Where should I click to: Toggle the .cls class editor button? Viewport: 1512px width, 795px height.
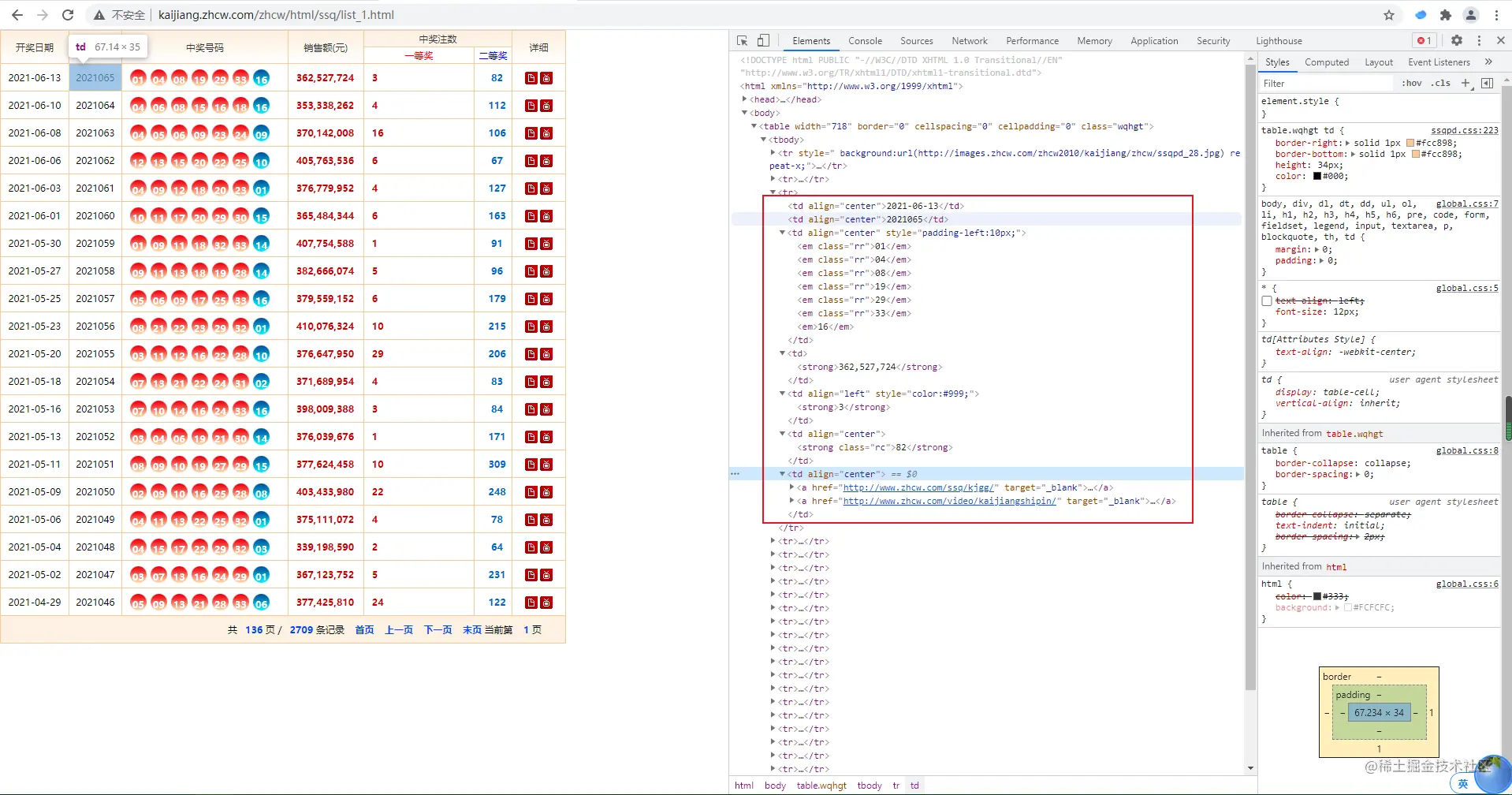pos(1441,83)
